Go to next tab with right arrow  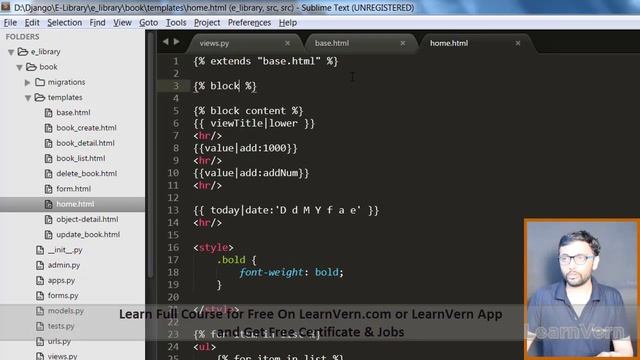176,42
